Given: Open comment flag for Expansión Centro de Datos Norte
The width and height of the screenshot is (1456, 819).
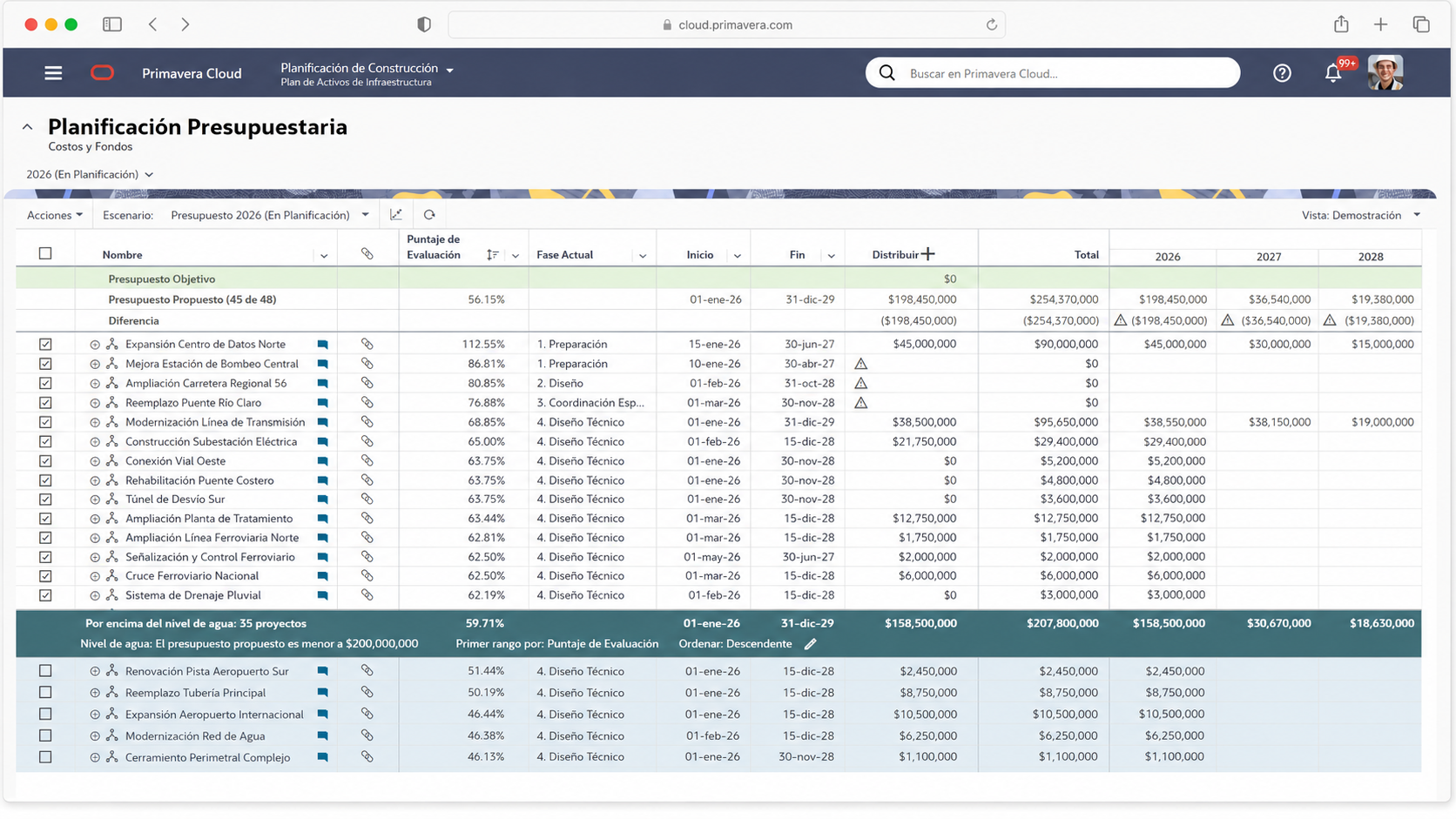Looking at the screenshot, I should point(322,345).
